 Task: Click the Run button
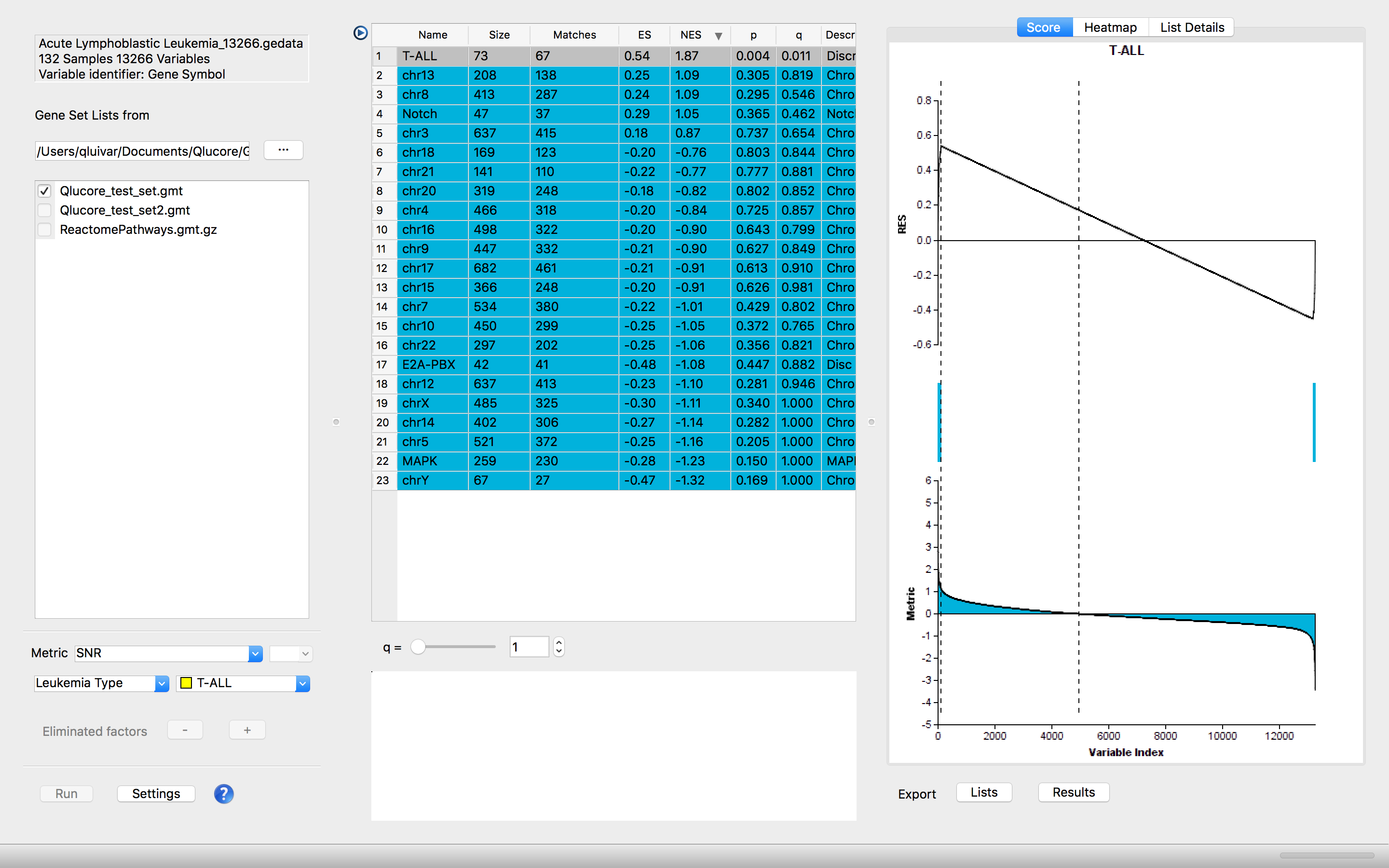(x=67, y=793)
